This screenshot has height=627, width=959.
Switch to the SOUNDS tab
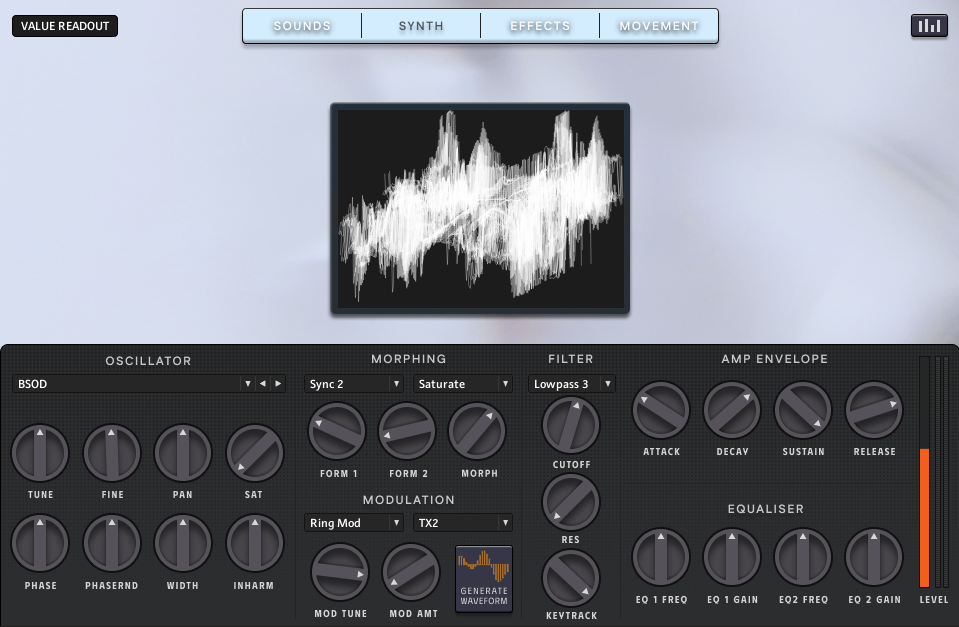302,26
